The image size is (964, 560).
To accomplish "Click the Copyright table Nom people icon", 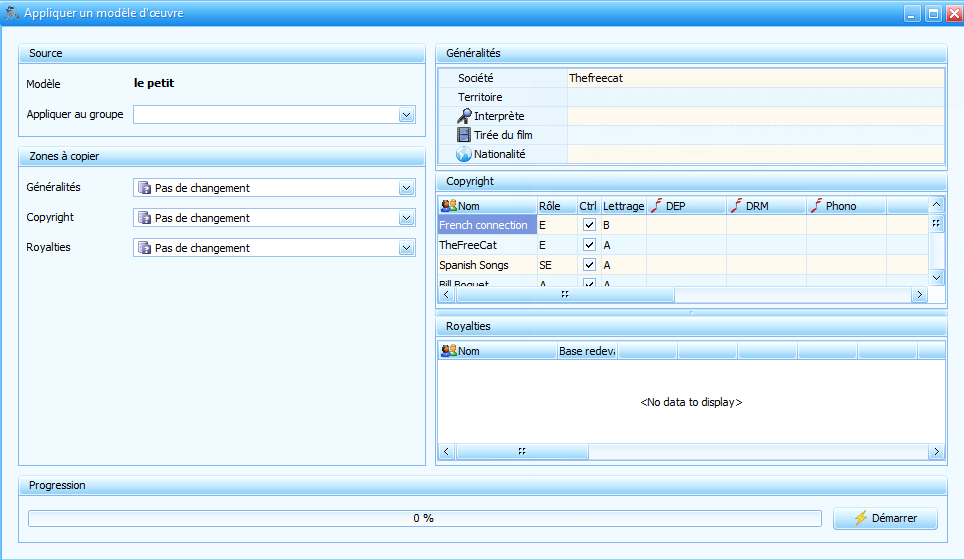I will (448, 206).
